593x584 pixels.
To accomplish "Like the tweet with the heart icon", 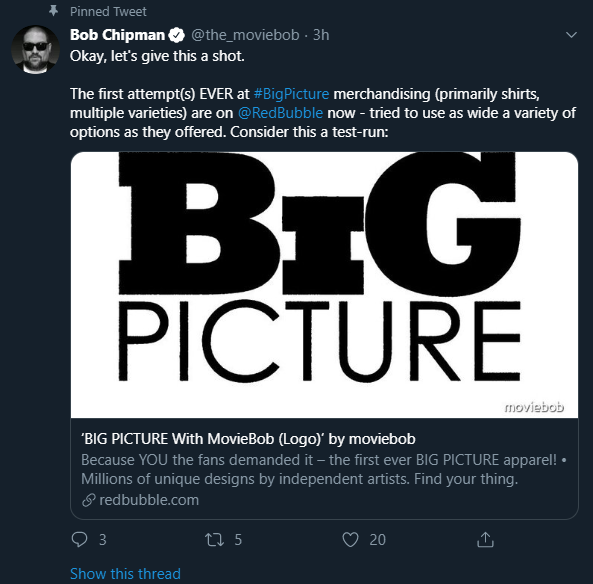I will point(350,539).
